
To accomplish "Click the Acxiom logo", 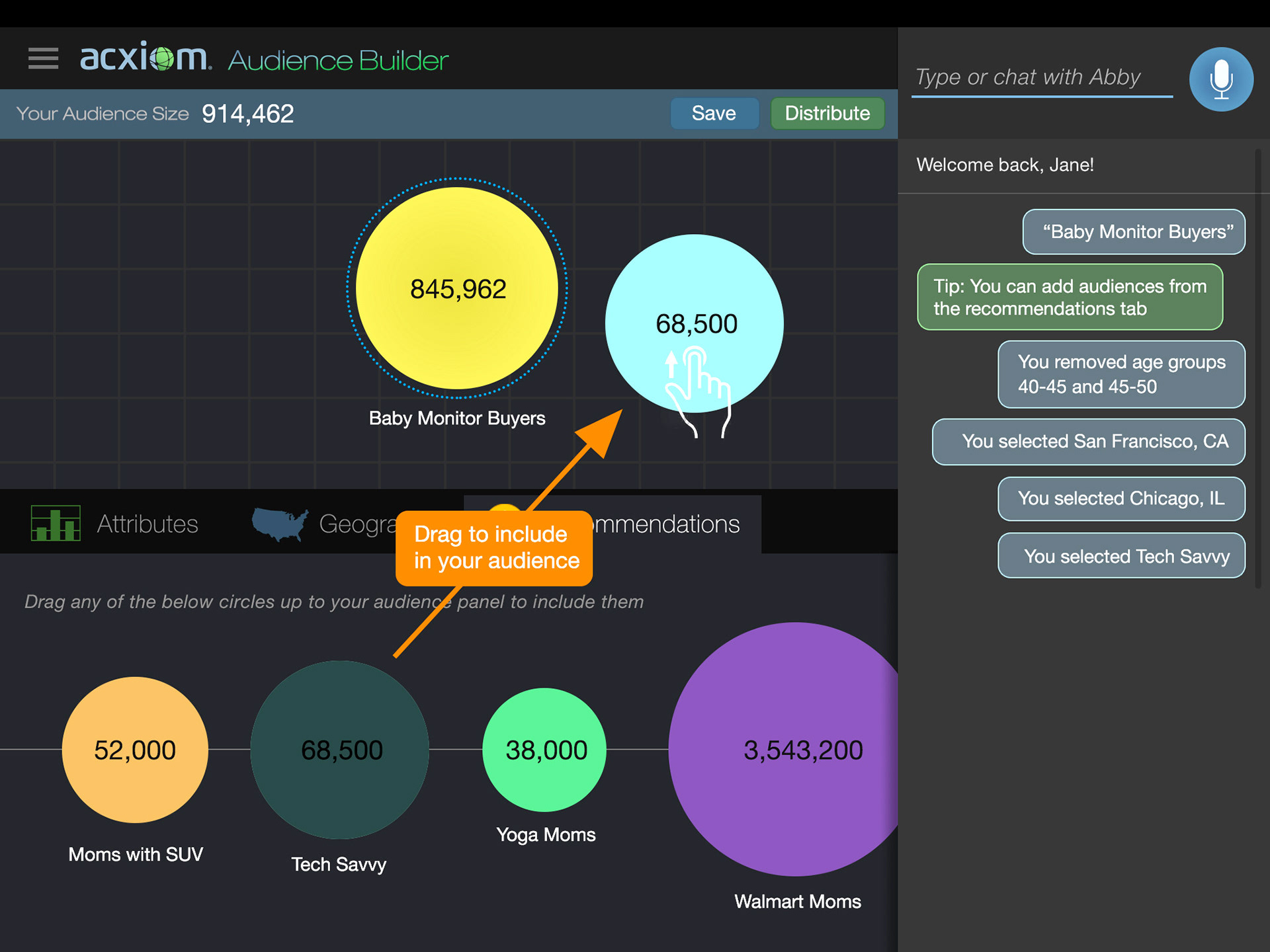I will pyautogui.click(x=145, y=58).
